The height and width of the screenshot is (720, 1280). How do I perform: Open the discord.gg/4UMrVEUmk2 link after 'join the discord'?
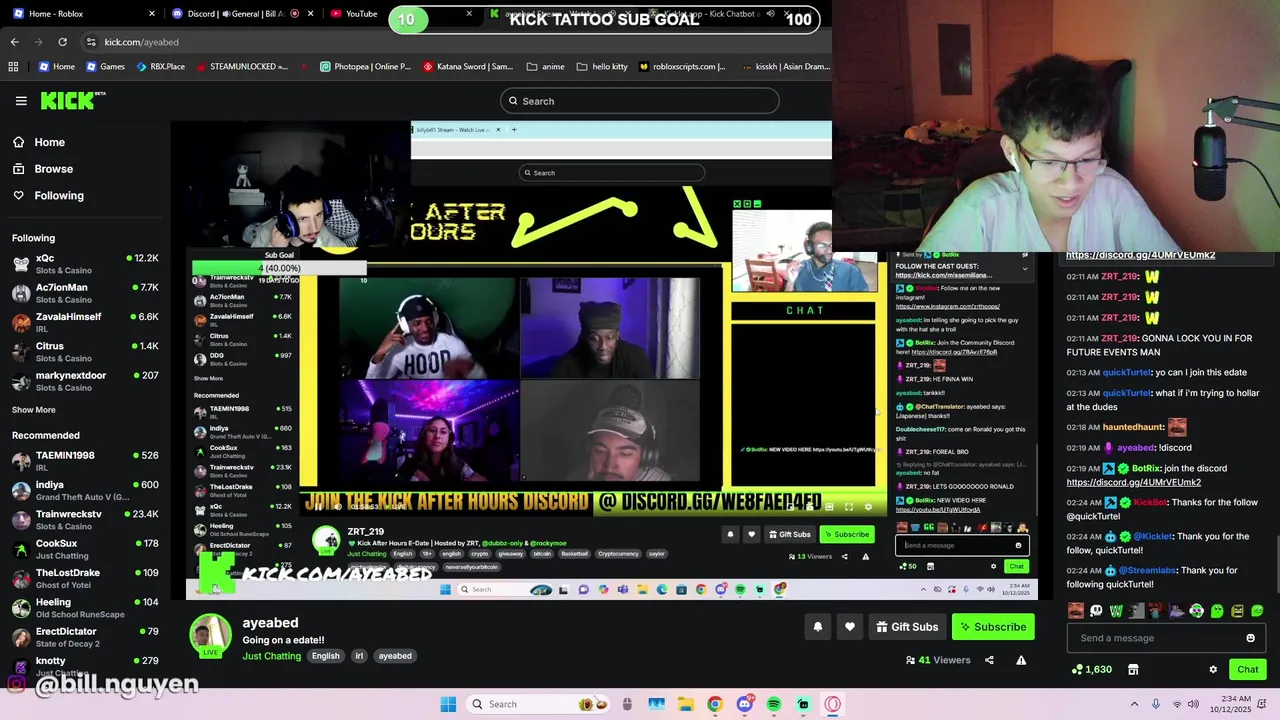click(1133, 482)
